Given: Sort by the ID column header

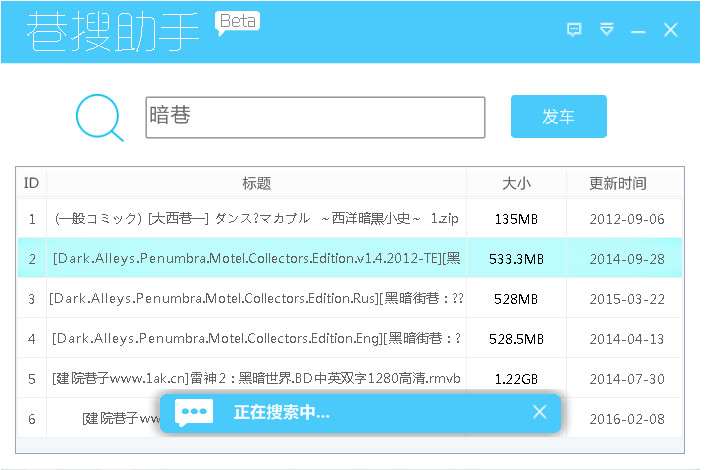Looking at the screenshot, I should tap(31, 183).
